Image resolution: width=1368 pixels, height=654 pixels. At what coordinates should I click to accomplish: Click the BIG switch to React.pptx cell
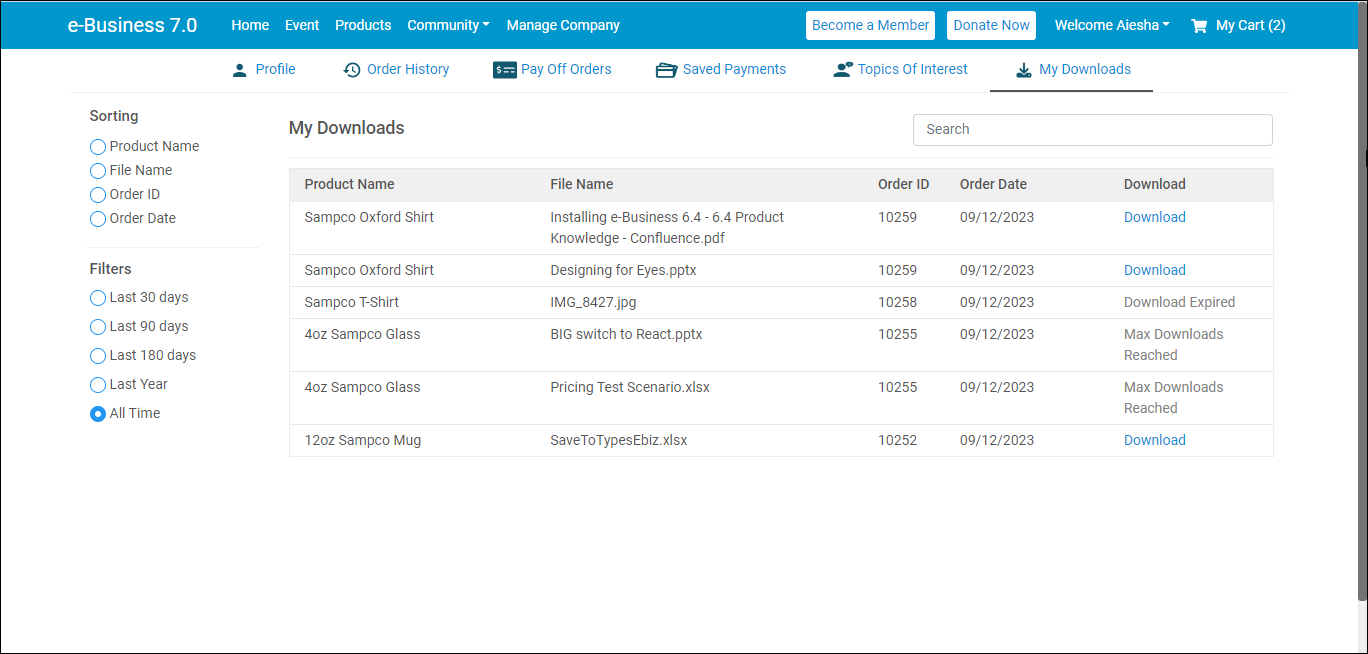[x=626, y=334]
